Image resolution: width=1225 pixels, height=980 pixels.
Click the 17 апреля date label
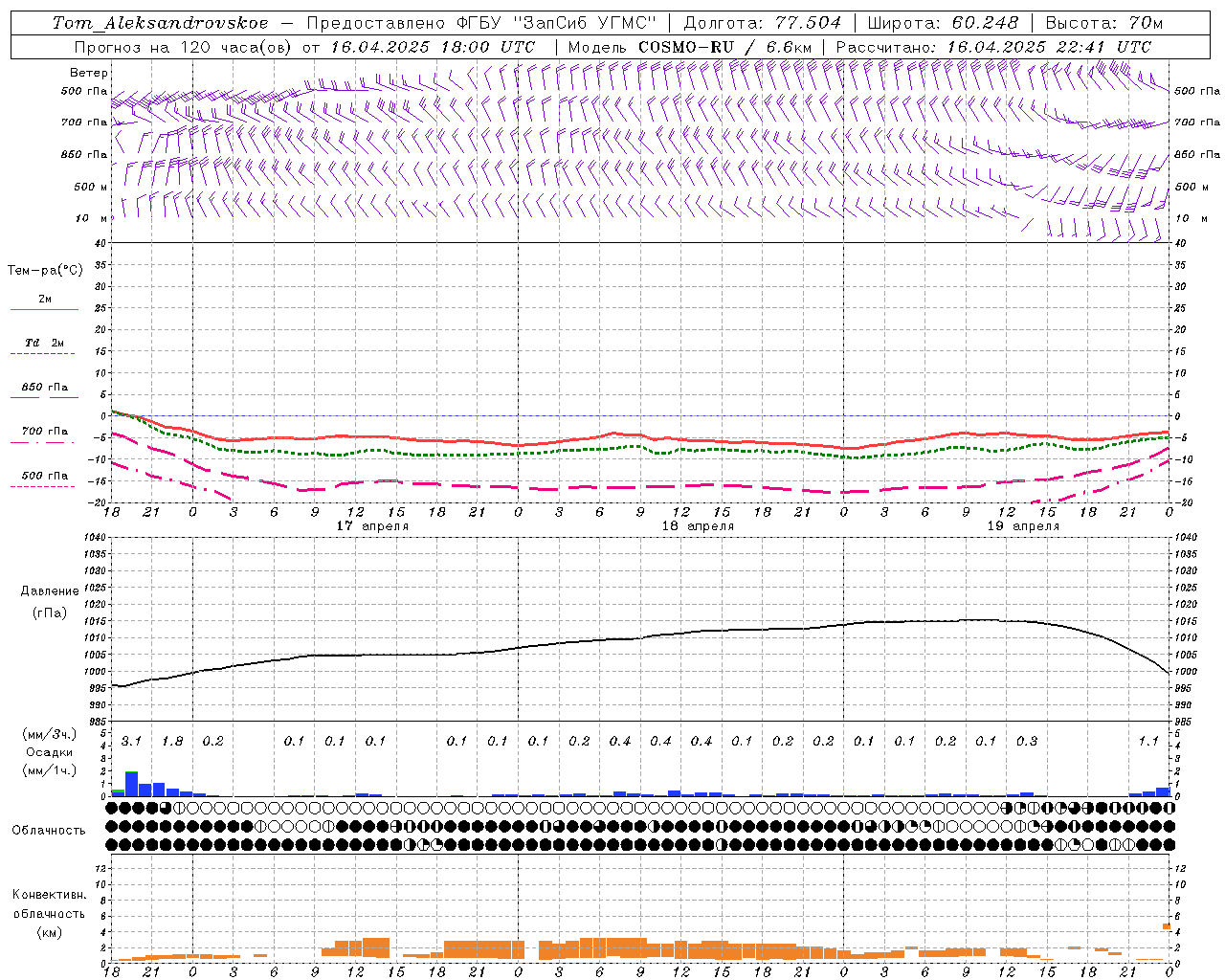(x=372, y=526)
